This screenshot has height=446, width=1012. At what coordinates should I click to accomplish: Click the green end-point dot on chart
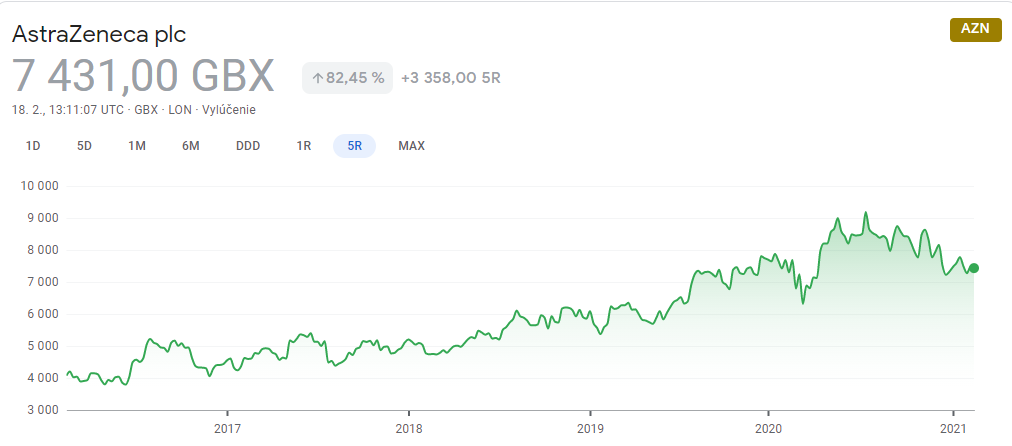(974, 268)
